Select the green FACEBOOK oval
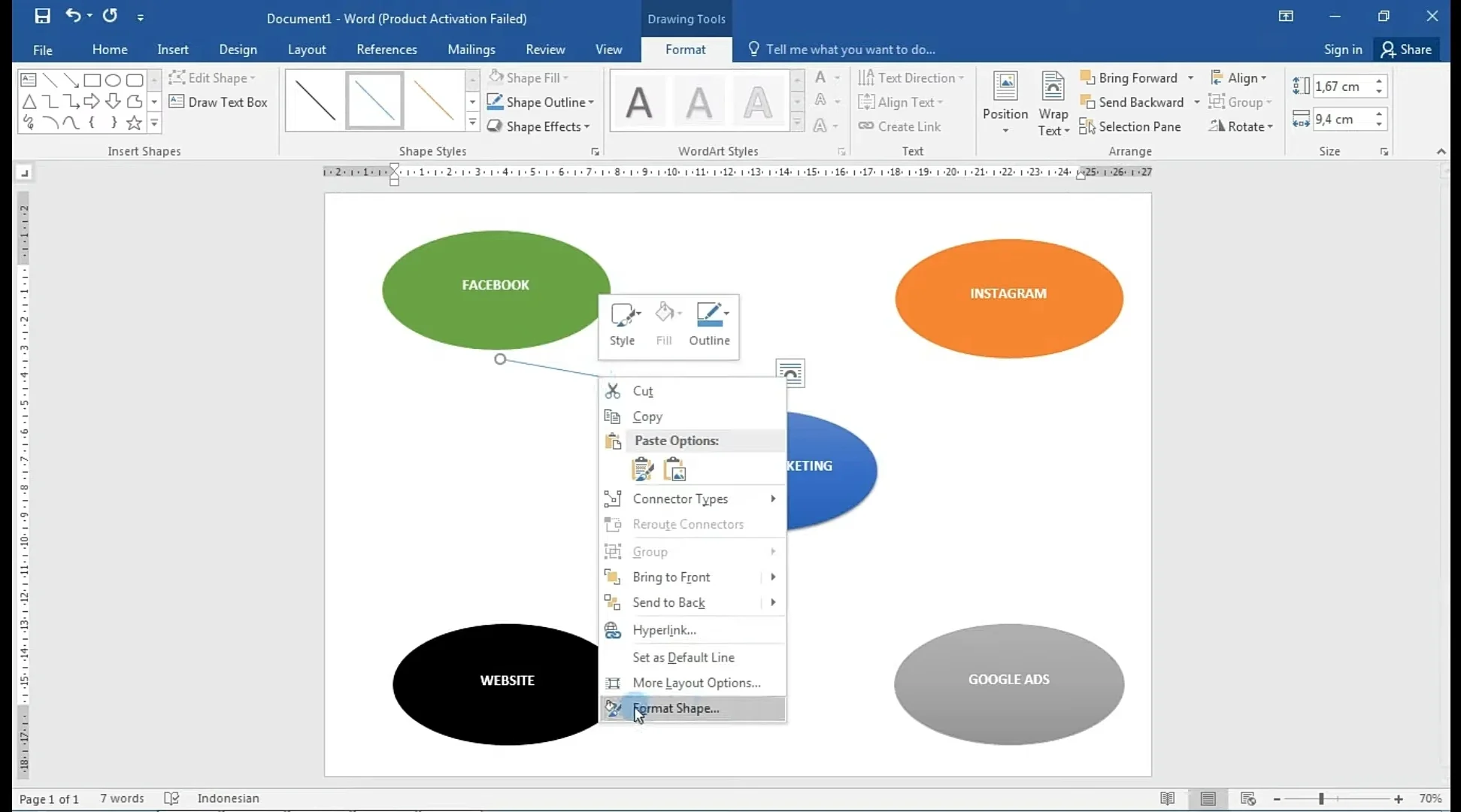1461x812 pixels. tap(496, 289)
